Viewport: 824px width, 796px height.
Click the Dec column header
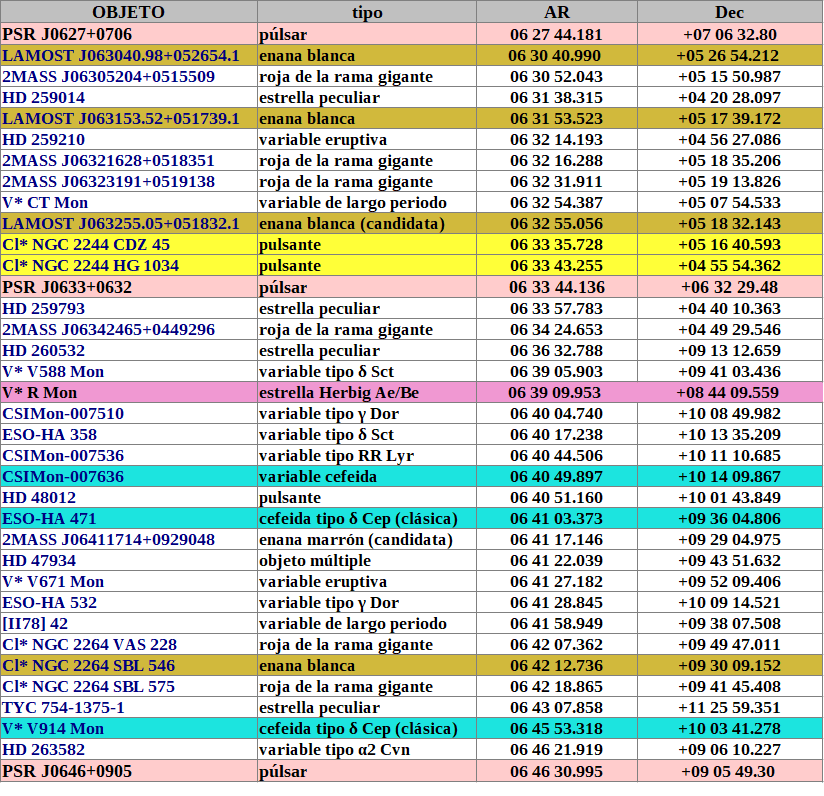729,12
